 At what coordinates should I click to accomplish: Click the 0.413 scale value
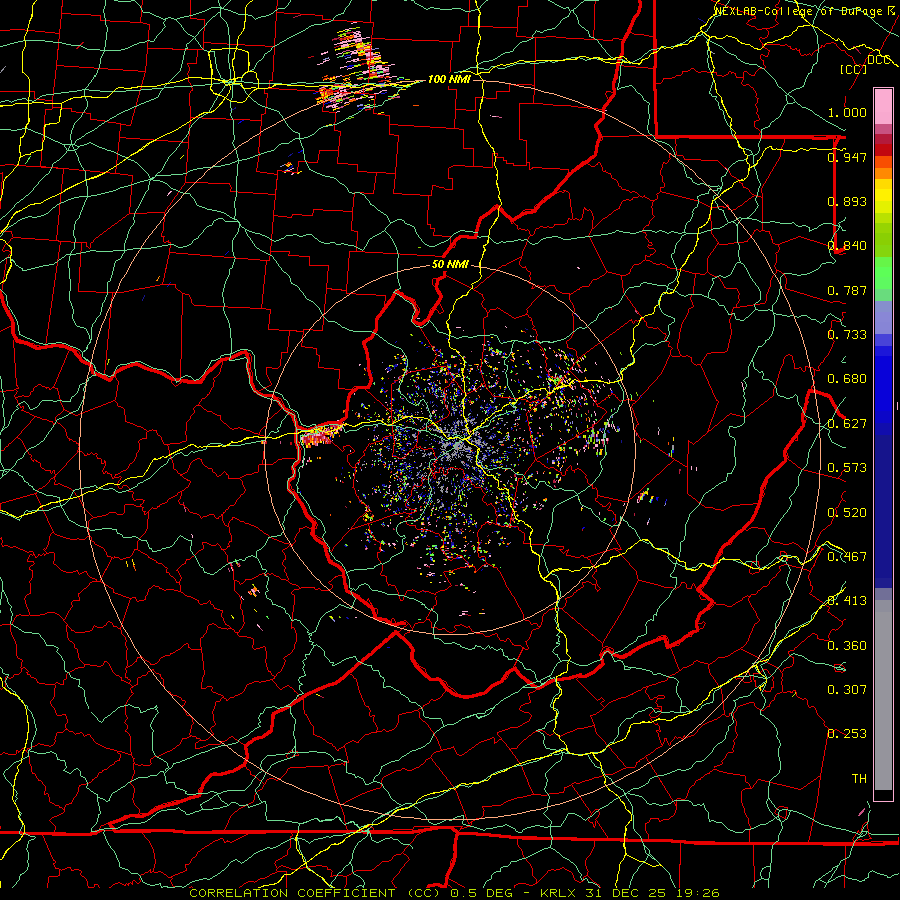[847, 601]
